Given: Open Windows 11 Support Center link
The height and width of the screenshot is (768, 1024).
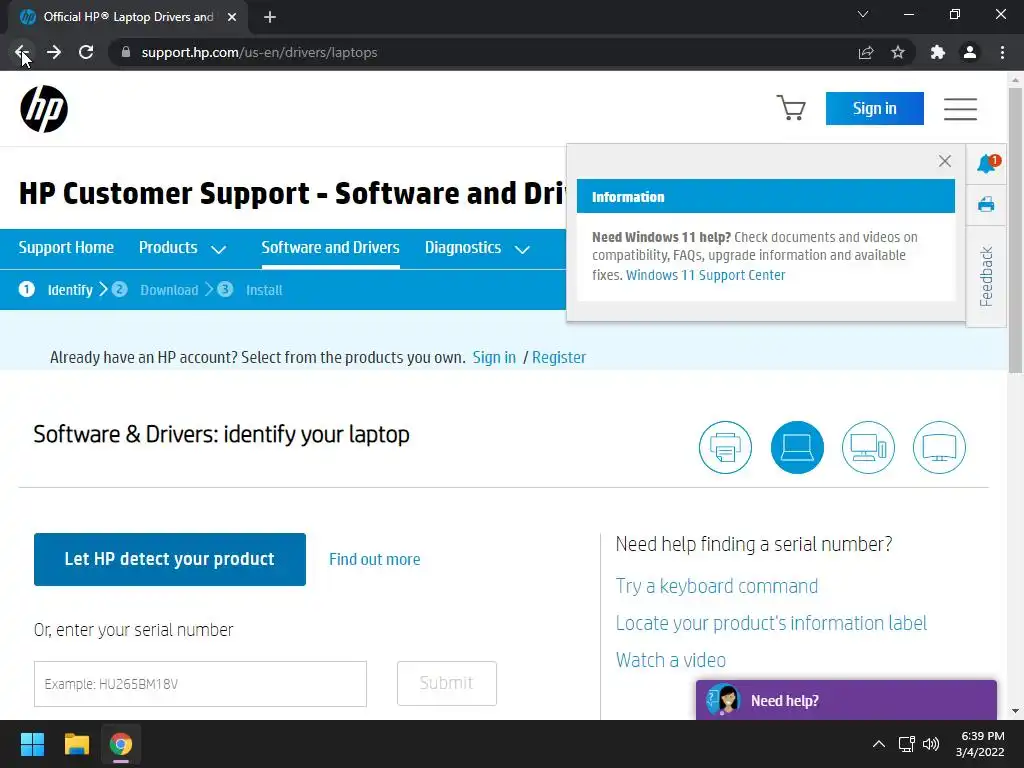Looking at the screenshot, I should tap(705, 275).
